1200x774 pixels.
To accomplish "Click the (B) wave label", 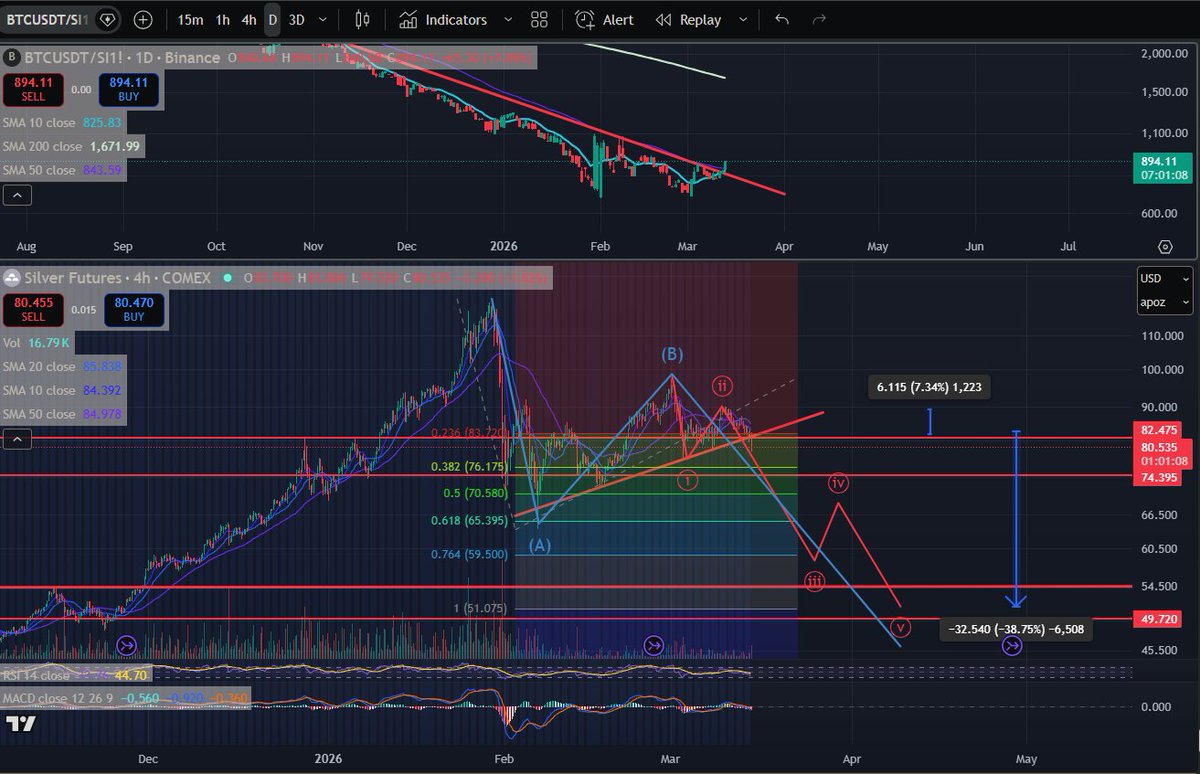I will click(671, 354).
